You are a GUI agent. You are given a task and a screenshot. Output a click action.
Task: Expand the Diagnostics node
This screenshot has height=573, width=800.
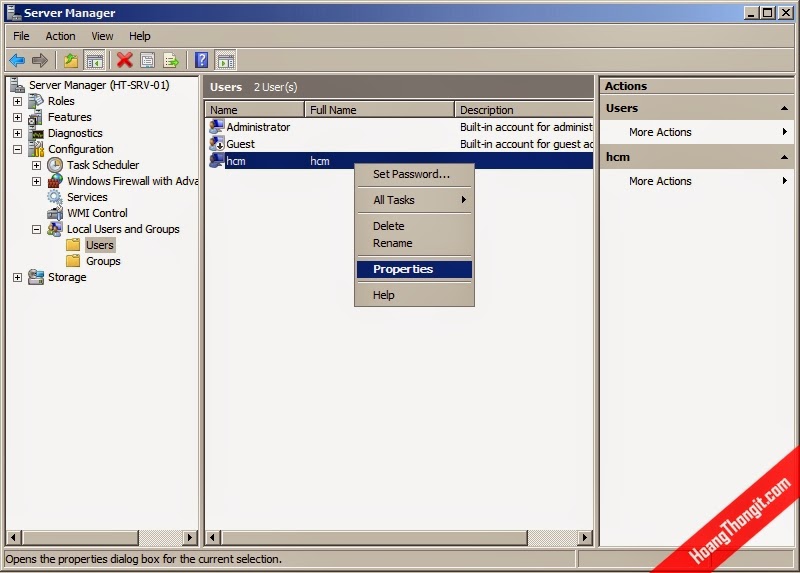tap(17, 133)
